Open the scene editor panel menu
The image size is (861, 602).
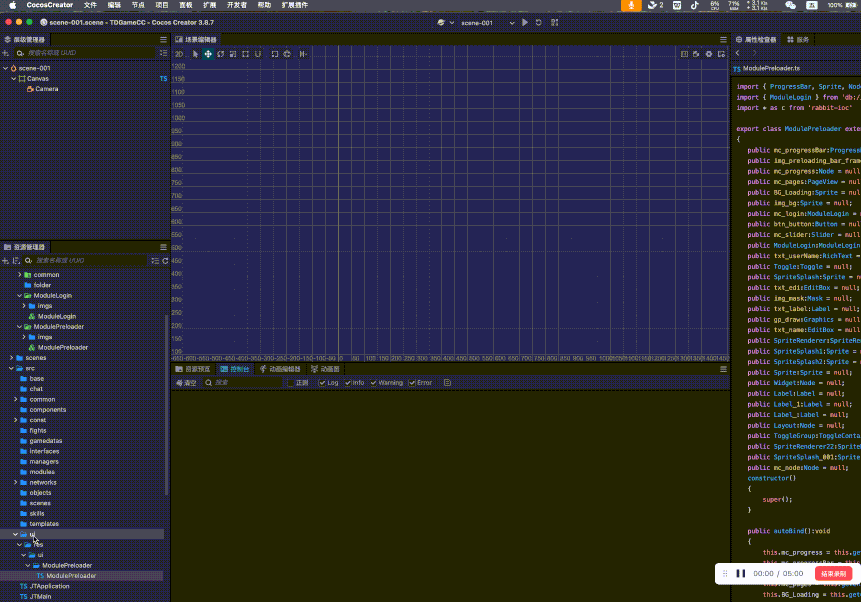click(x=723, y=40)
